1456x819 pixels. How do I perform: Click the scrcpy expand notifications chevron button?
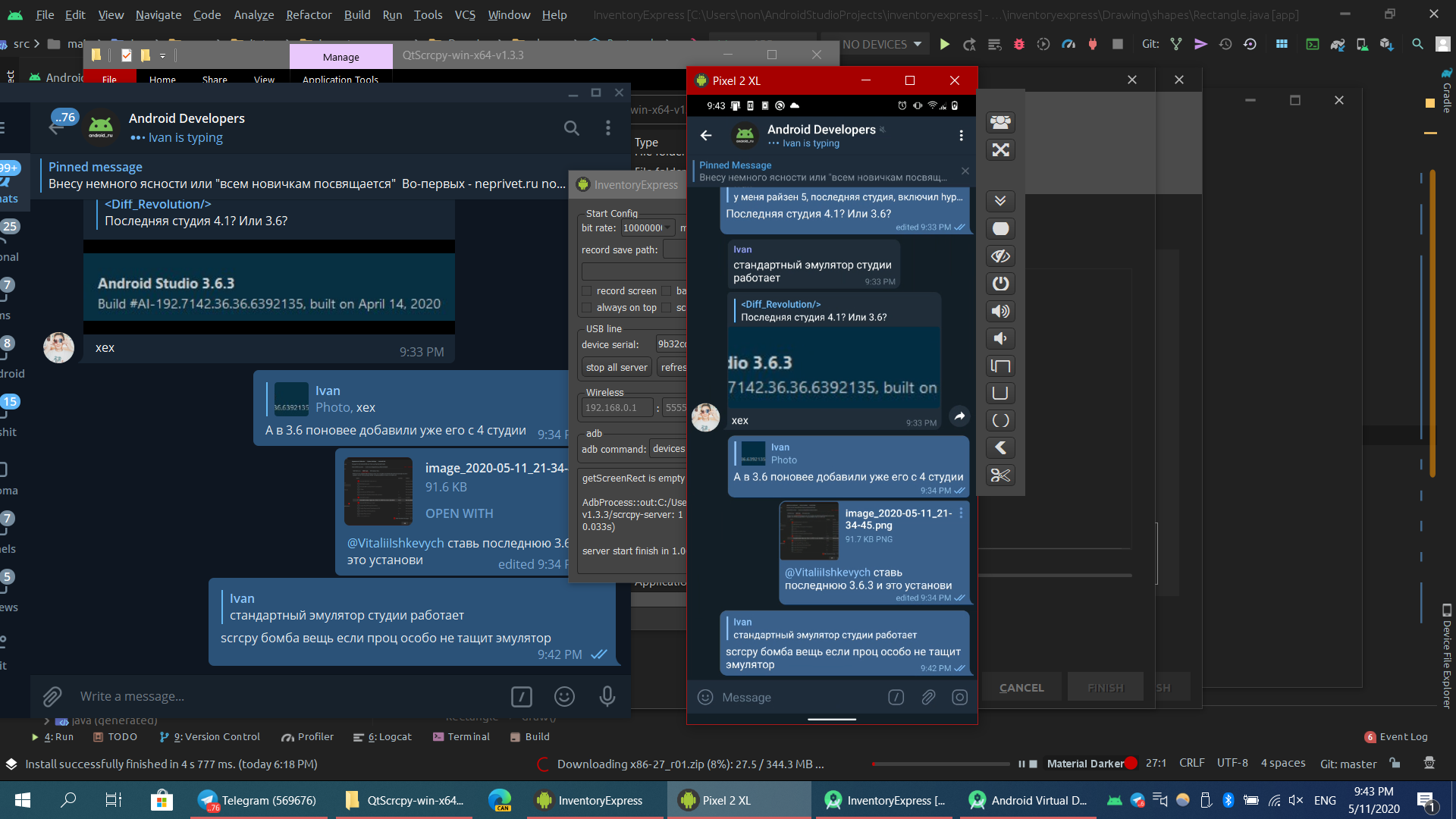tap(1000, 201)
